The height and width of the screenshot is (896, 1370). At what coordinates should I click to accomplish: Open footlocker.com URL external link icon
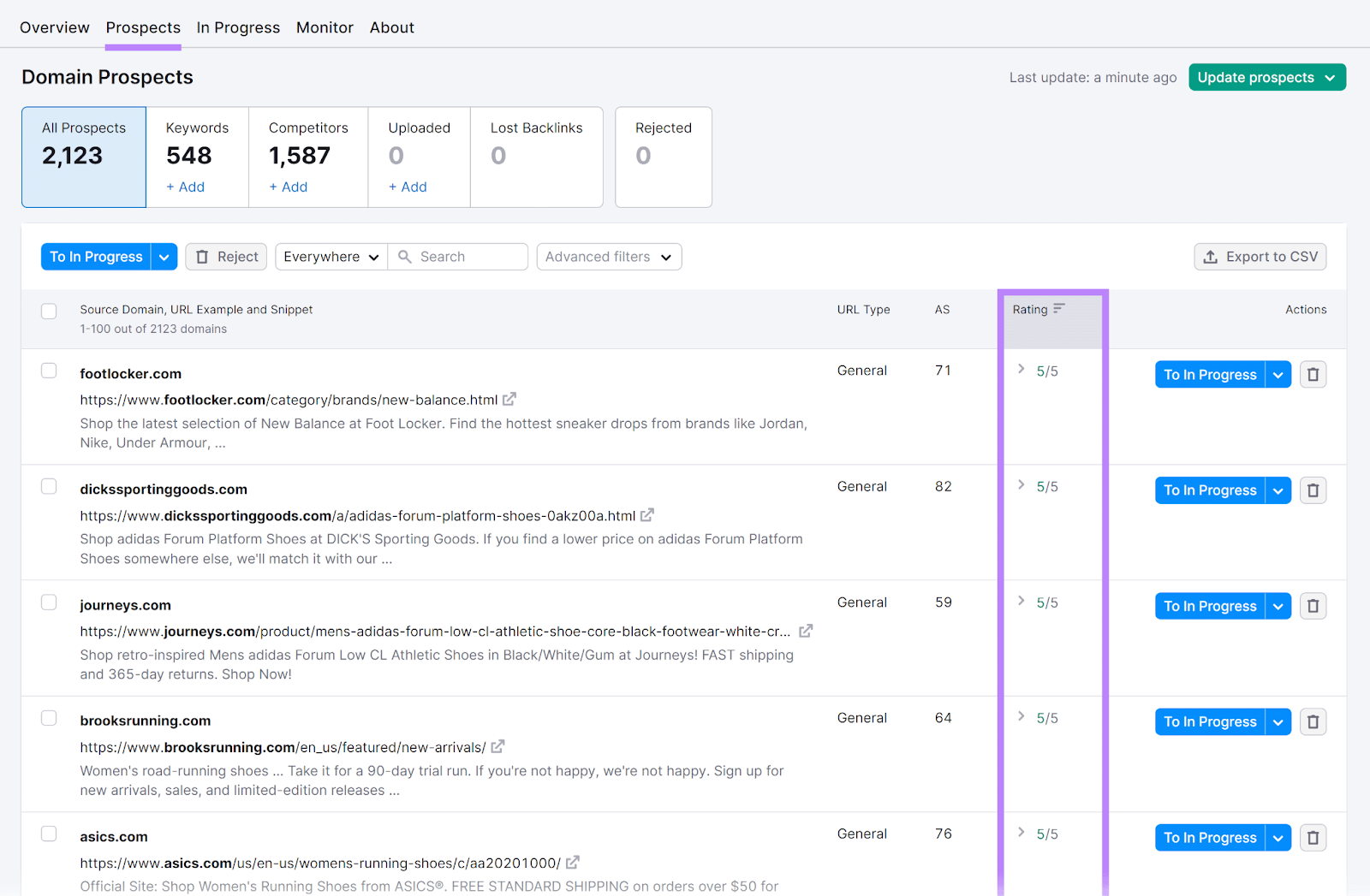509,400
